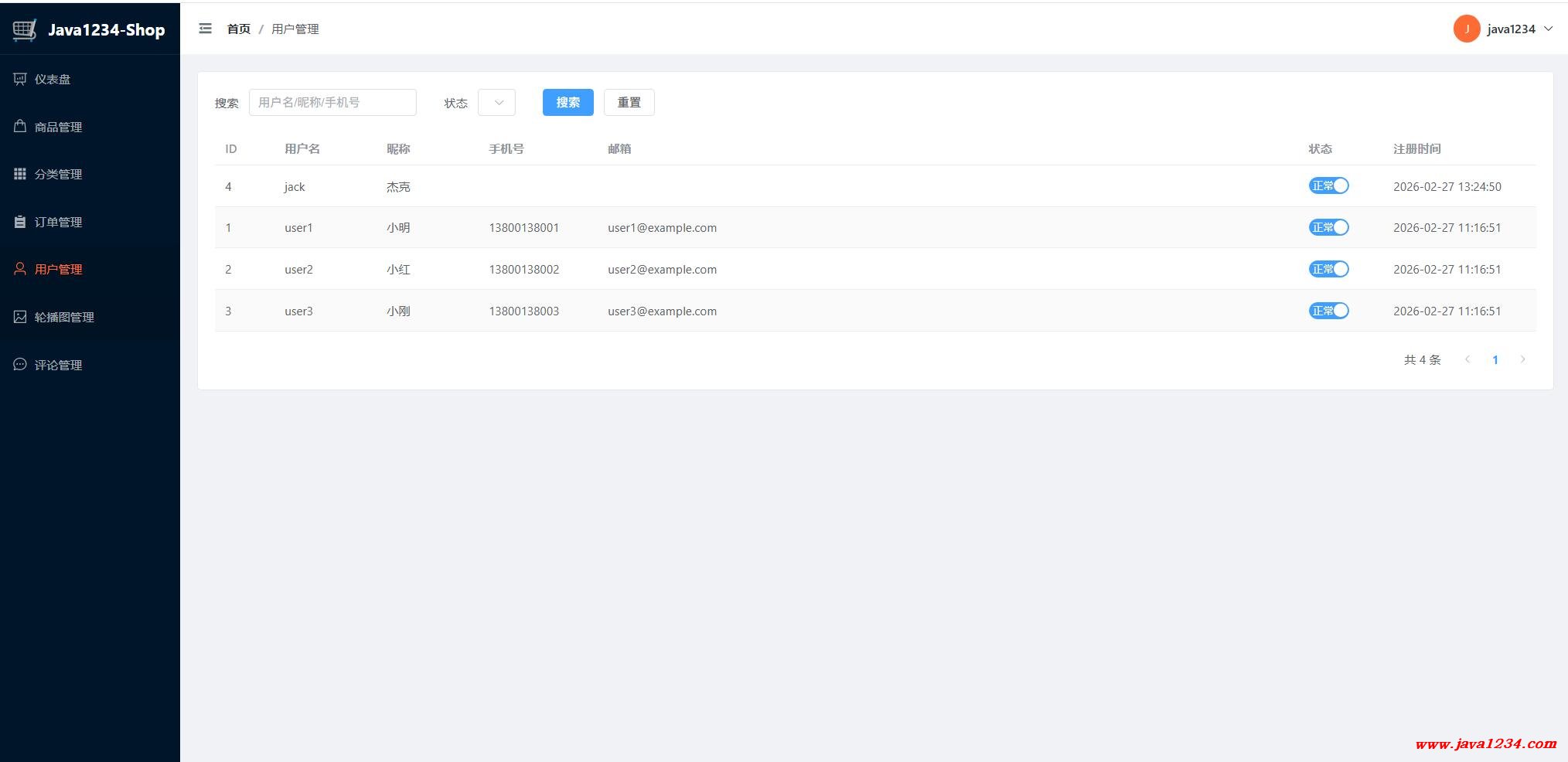Go to the next page arrow
Image resolution: width=1568 pixels, height=762 pixels.
[x=1522, y=359]
